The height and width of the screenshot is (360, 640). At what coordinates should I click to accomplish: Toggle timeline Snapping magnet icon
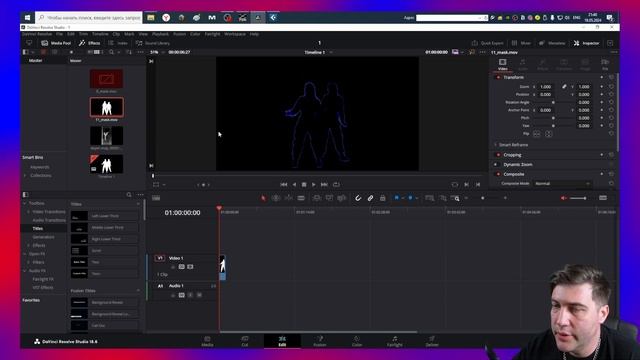click(x=358, y=198)
